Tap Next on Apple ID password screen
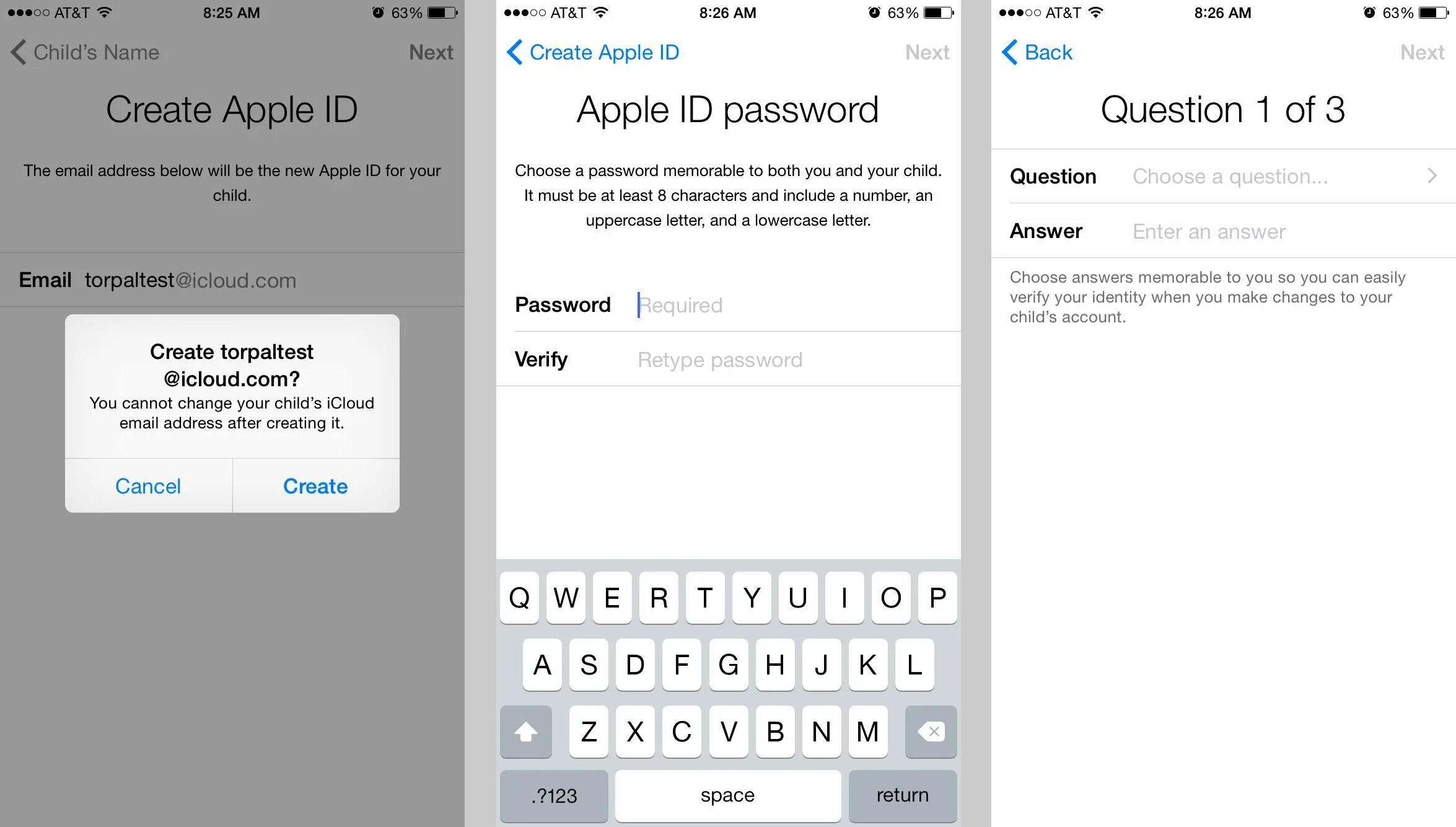1456x827 pixels. coord(925,52)
